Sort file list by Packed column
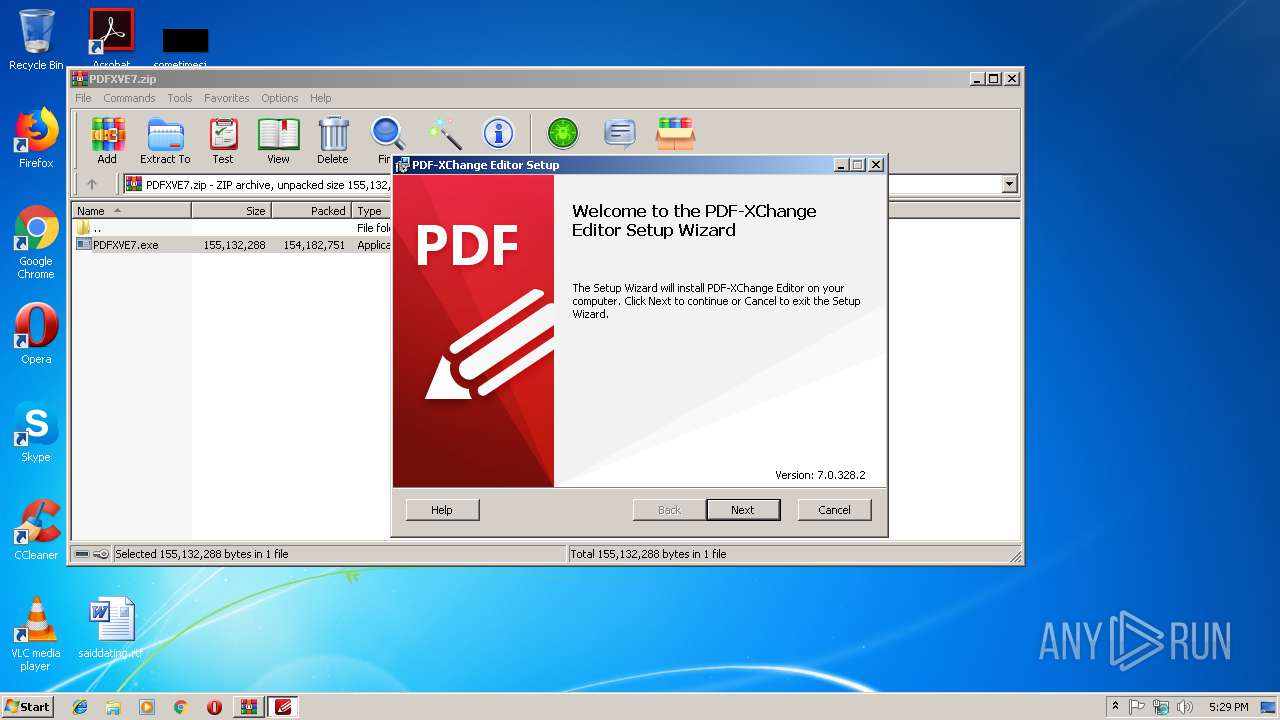1280x720 pixels. click(311, 211)
